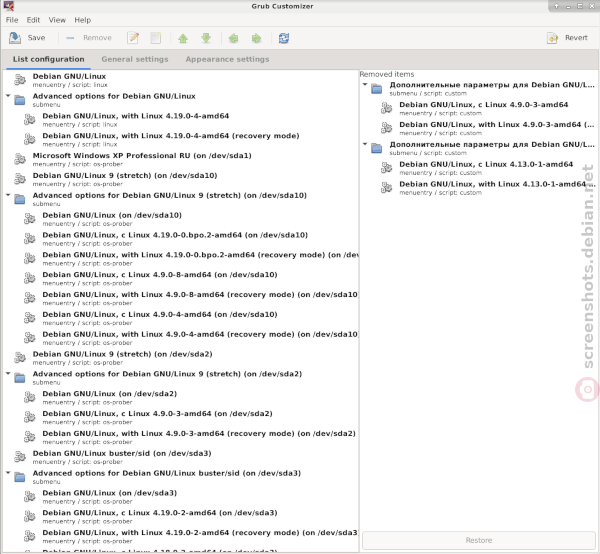Screen dimensions: 600x554
Task: Switch to Appearance settings tab
Action: tap(227, 59)
